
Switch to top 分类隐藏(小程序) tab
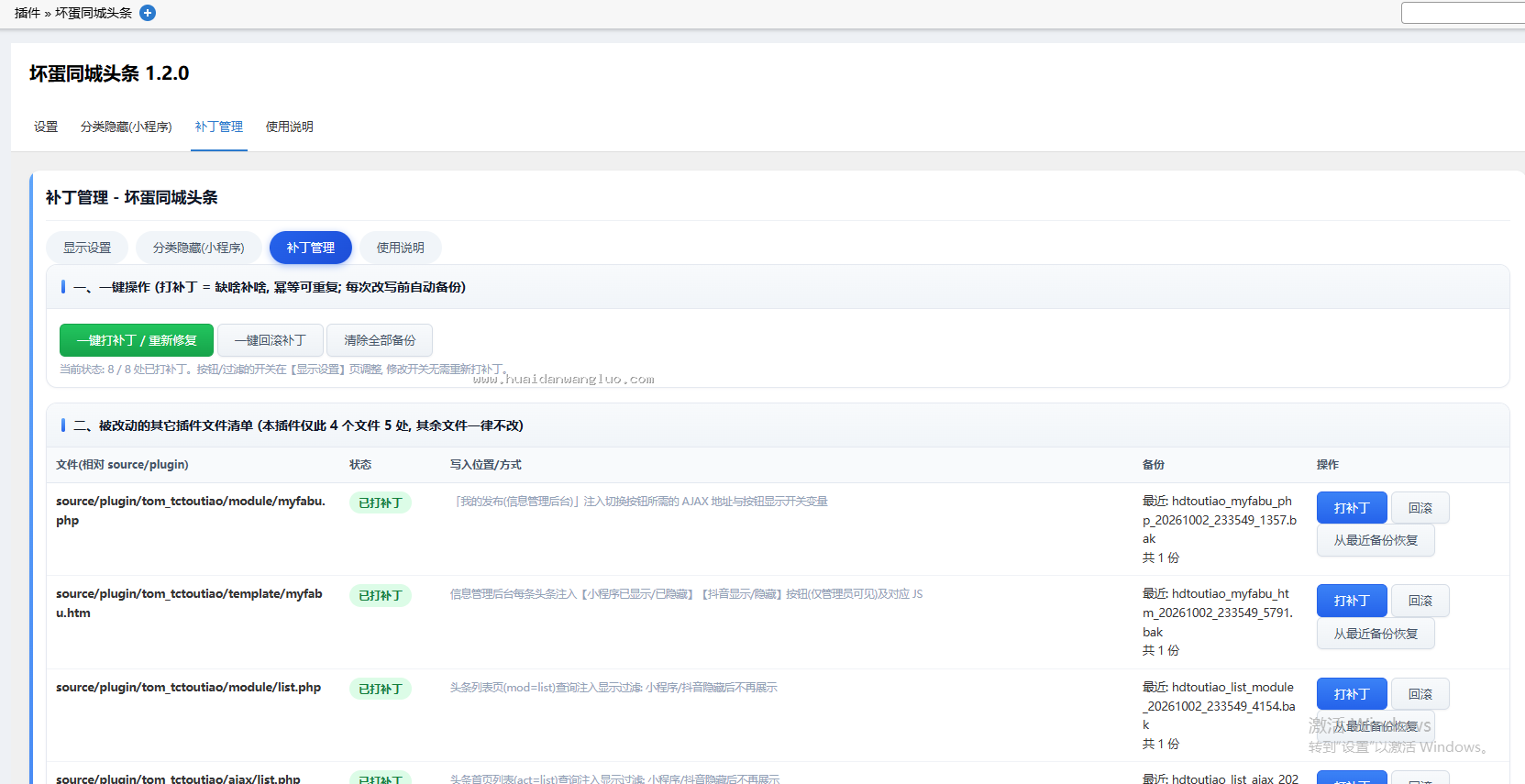coord(127,127)
